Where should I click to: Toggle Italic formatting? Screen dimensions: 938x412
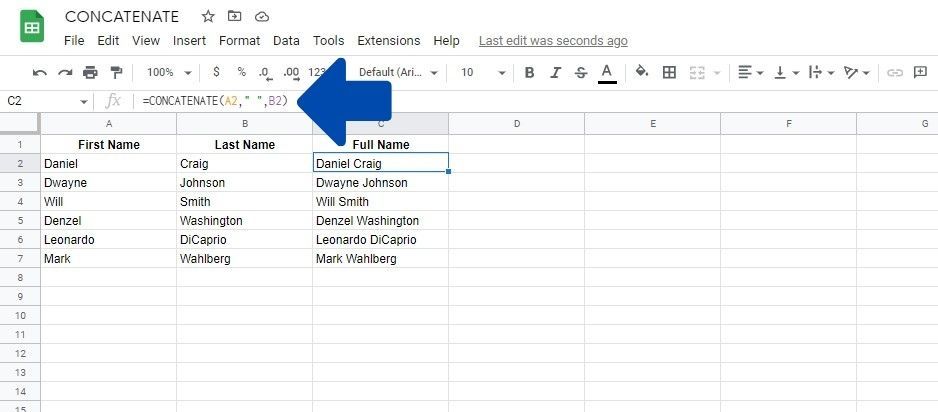click(555, 72)
